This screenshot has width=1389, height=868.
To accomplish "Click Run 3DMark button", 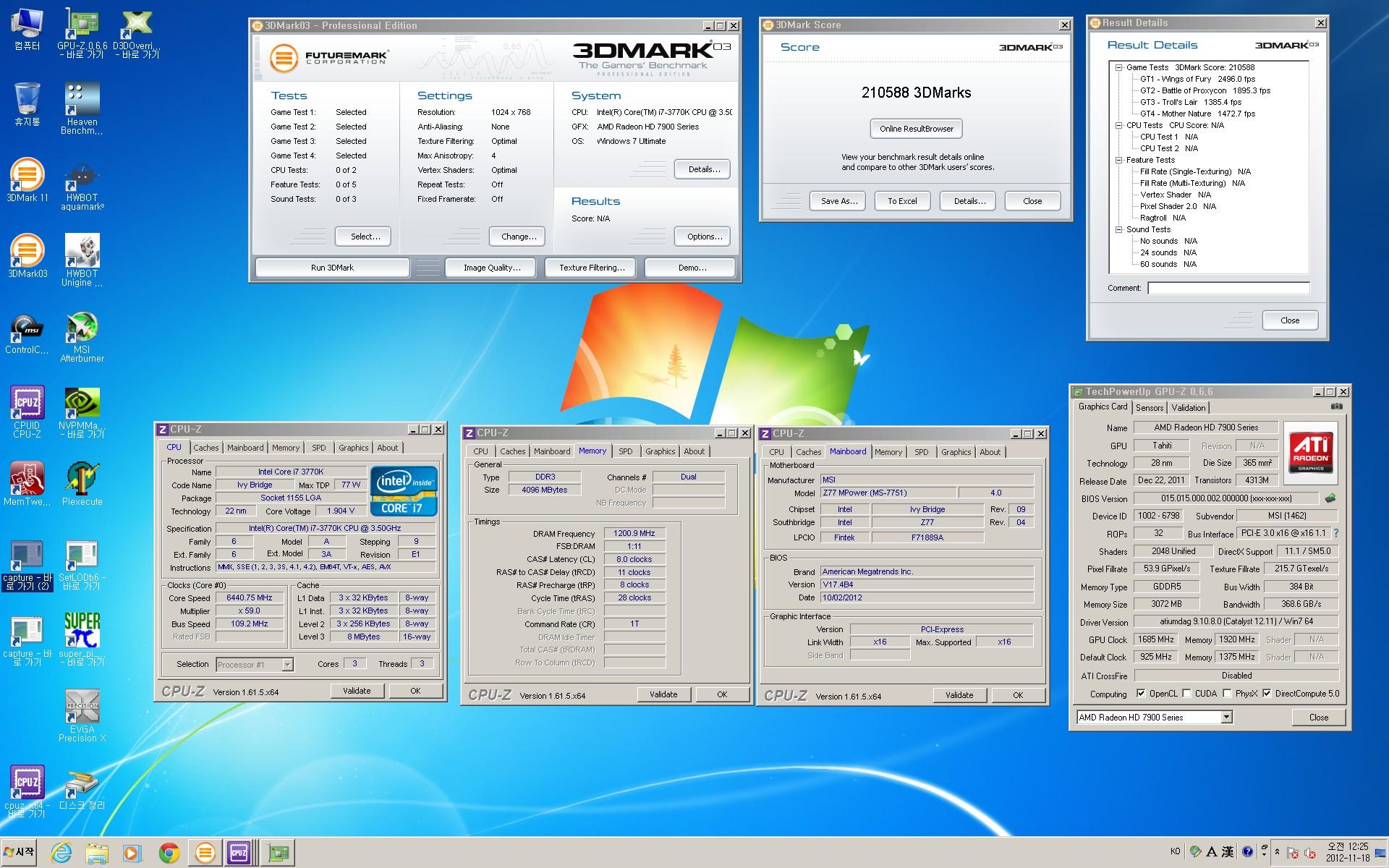I will pyautogui.click(x=332, y=268).
